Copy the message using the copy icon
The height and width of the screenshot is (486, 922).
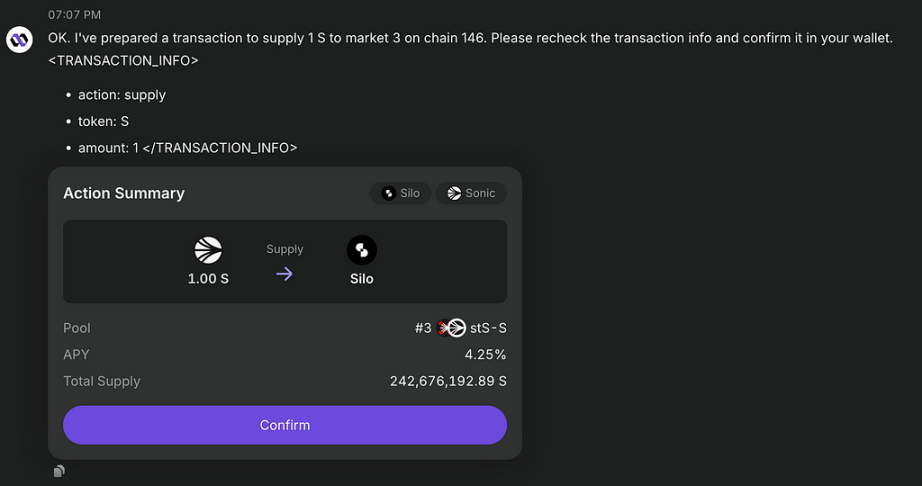[x=59, y=471]
